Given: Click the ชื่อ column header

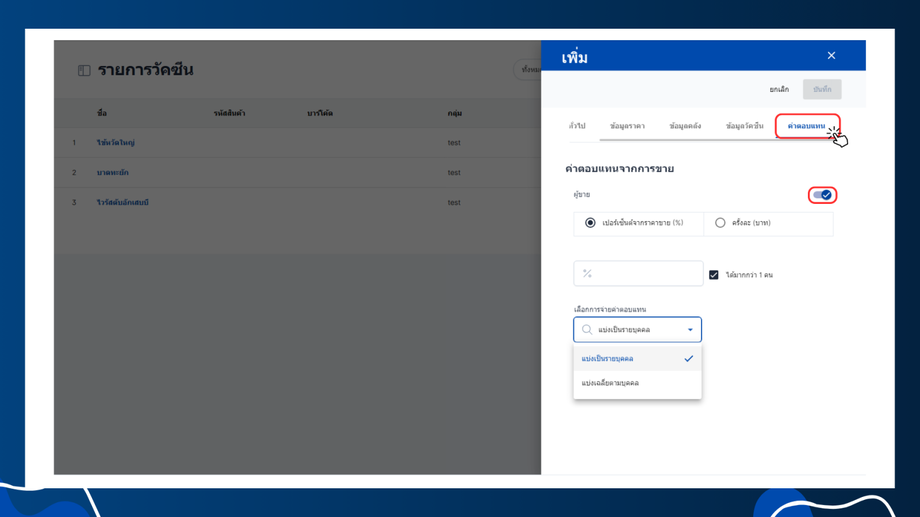Looking at the screenshot, I should tap(102, 113).
